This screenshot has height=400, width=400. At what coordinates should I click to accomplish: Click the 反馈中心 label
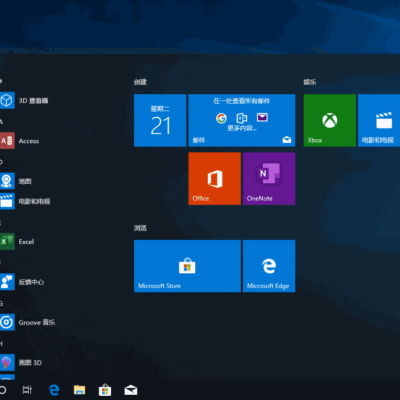[x=31, y=282]
